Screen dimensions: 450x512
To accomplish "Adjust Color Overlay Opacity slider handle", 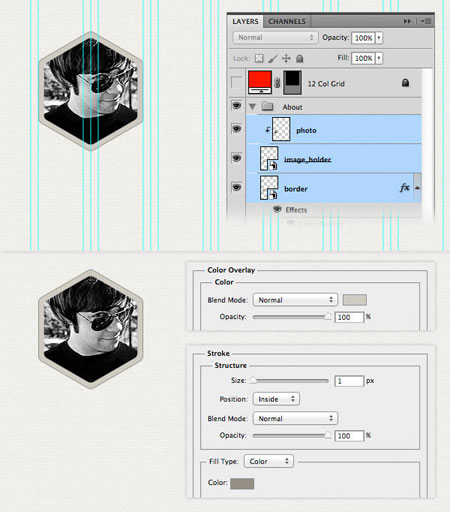I will pyautogui.click(x=328, y=316).
